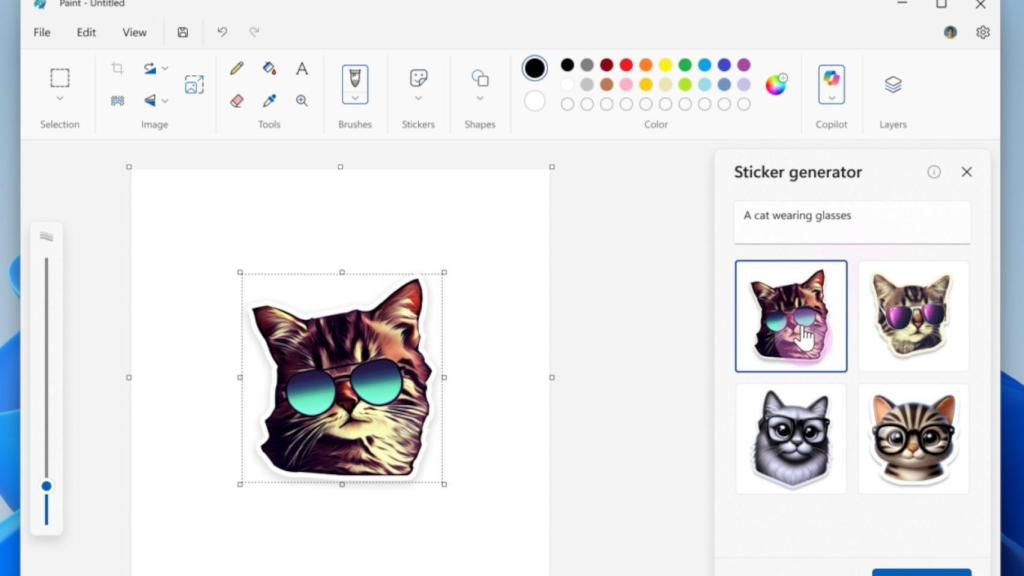Open the View menu
Screen dimensions: 1024x576
point(134,32)
